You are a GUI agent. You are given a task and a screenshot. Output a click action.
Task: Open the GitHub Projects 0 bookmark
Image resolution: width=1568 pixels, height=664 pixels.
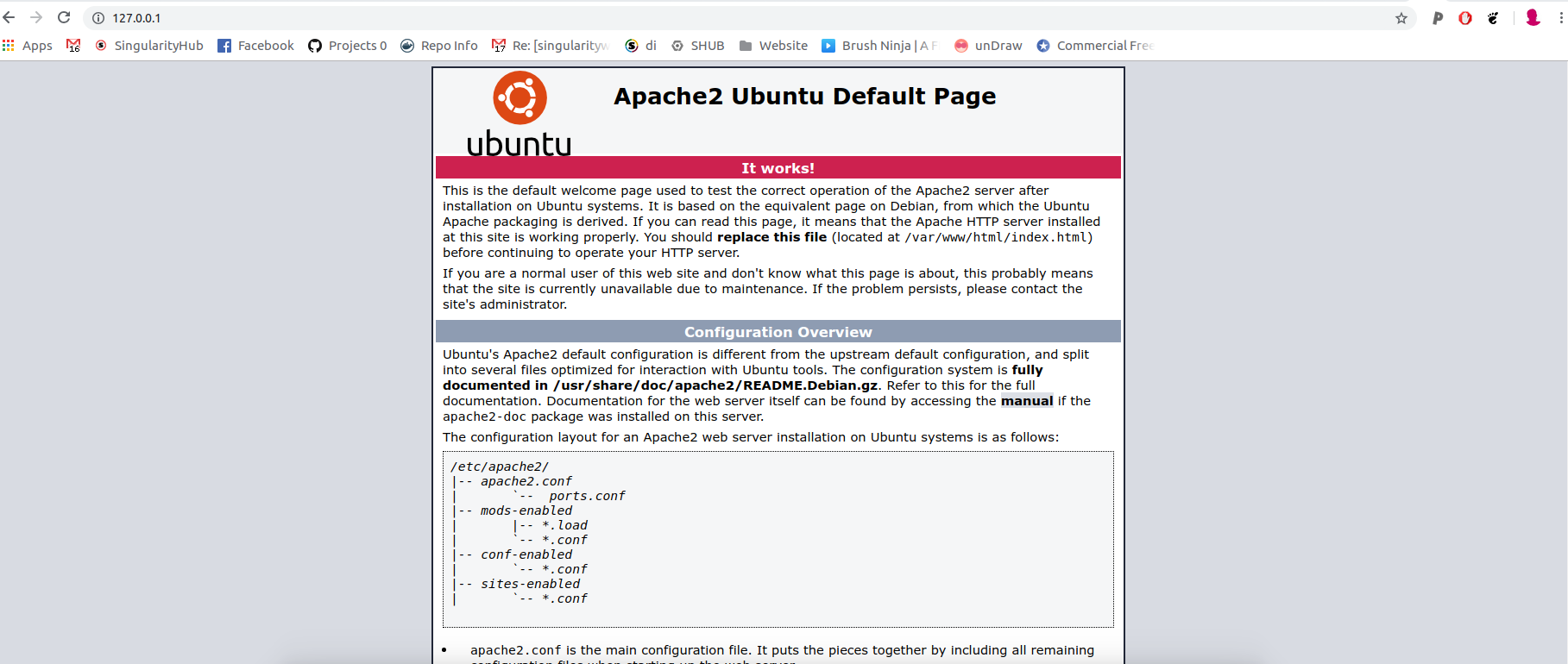pos(348,46)
